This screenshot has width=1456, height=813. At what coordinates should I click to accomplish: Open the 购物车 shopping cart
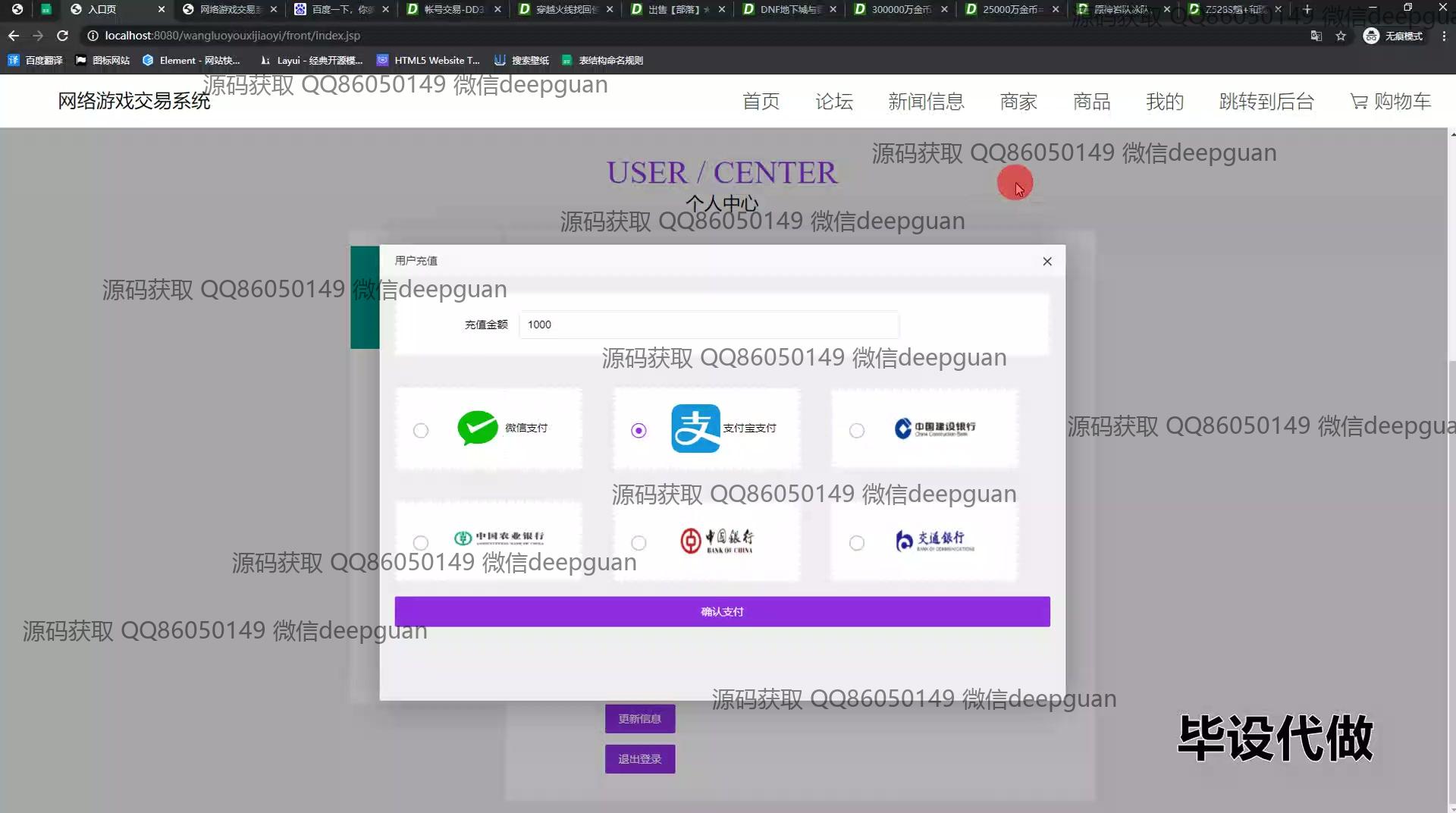[1390, 102]
